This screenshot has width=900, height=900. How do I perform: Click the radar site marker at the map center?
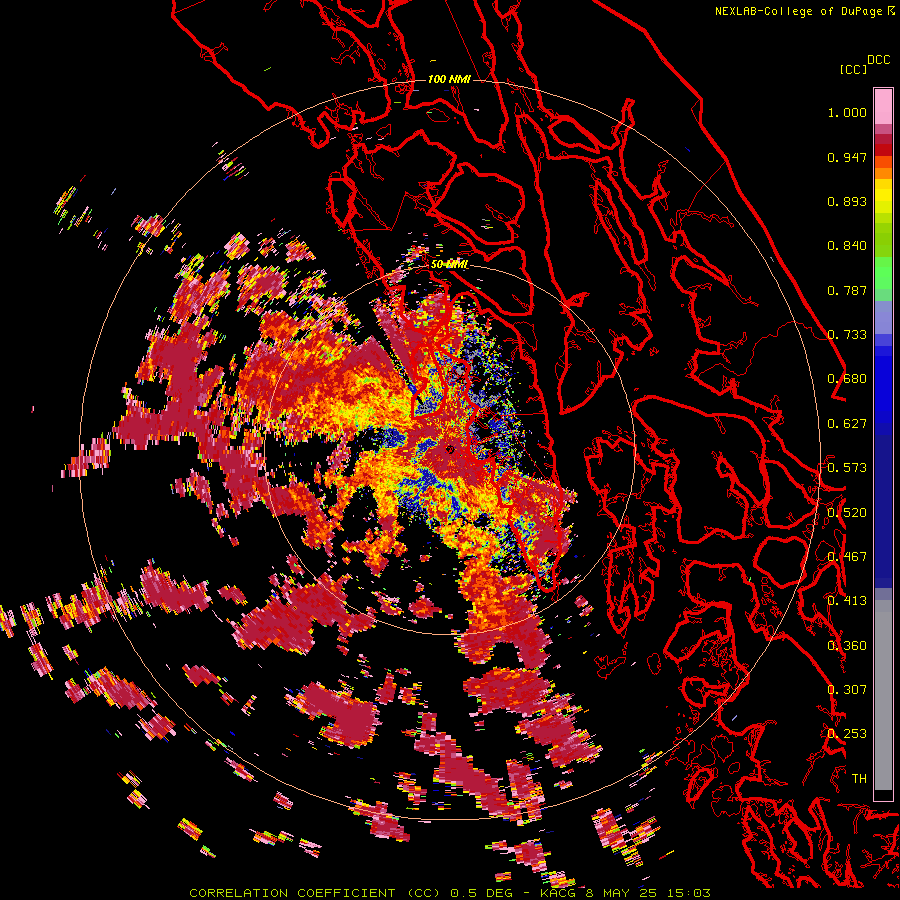[x=449, y=449]
